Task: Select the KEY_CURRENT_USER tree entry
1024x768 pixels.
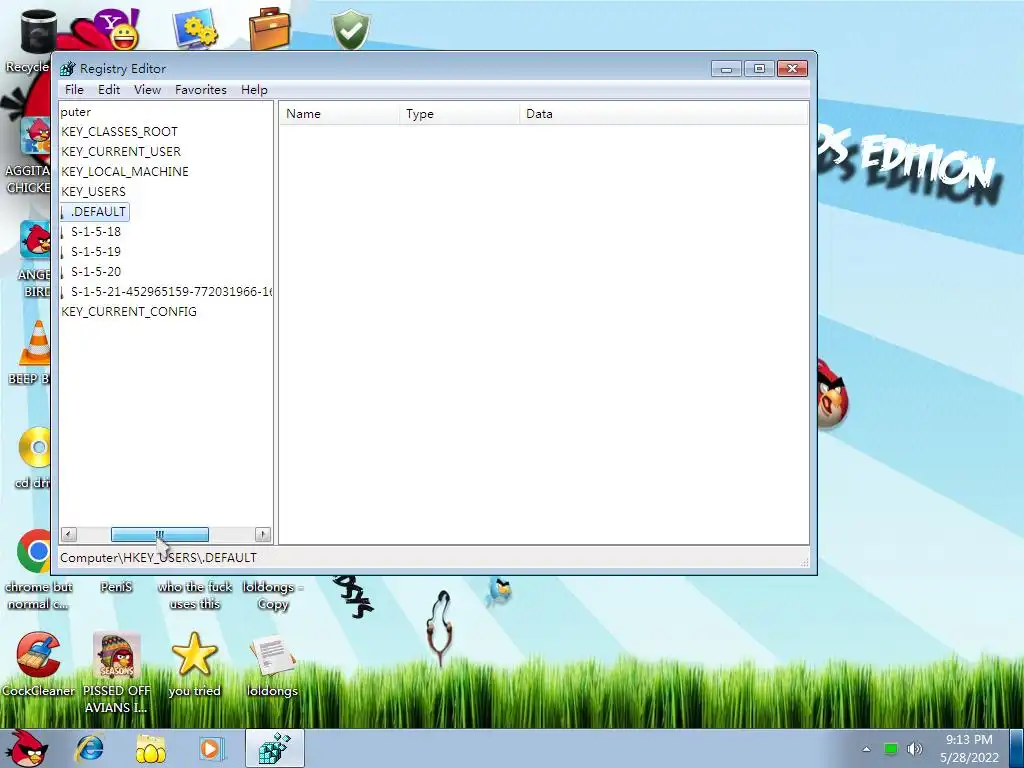Action: (121, 152)
